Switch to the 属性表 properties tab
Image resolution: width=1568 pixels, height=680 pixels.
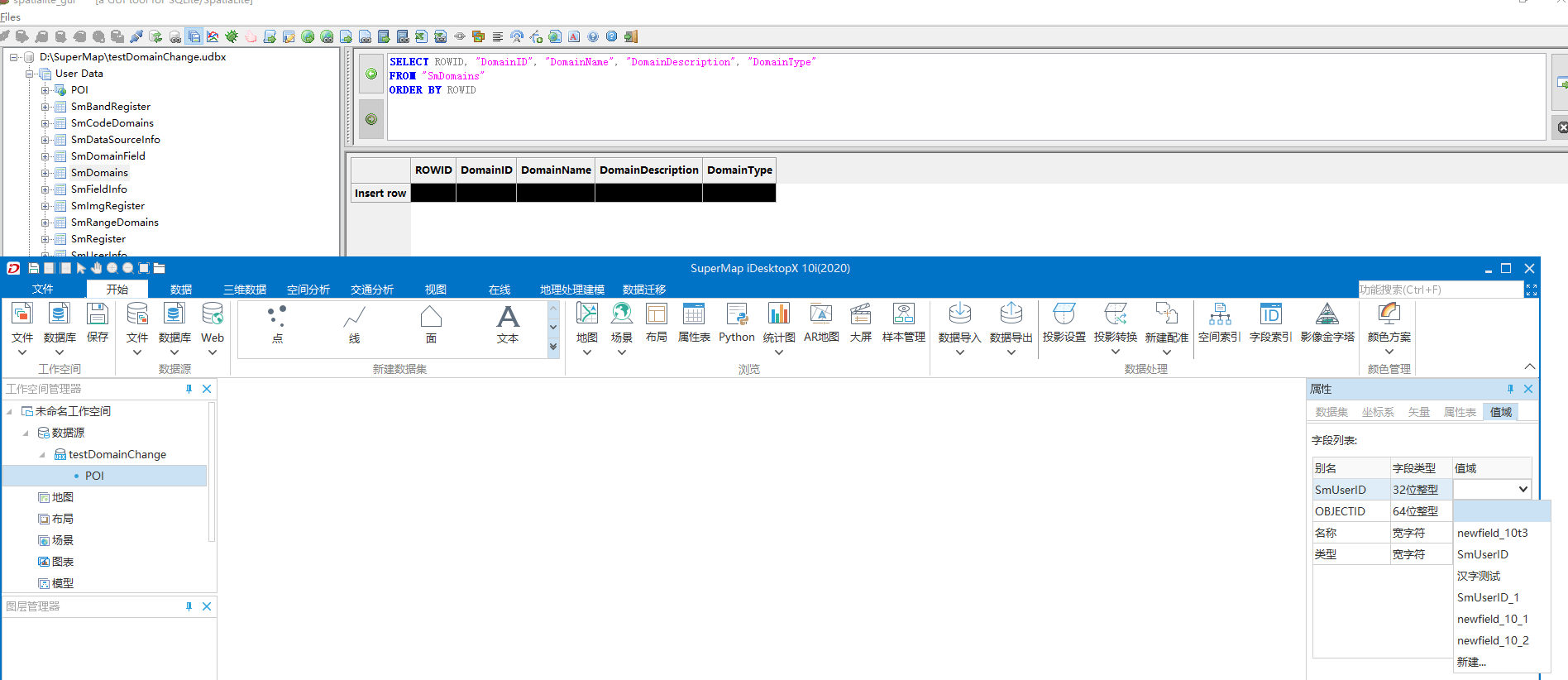click(x=1460, y=412)
